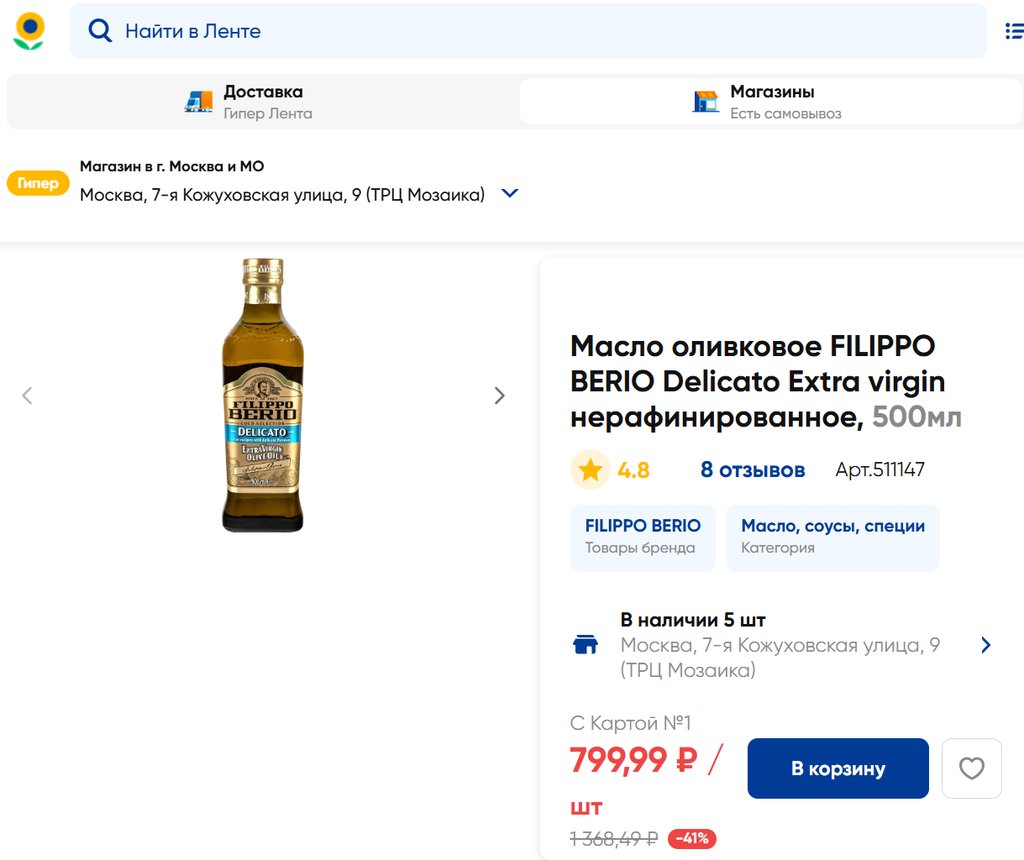Show next product image
The width and height of the screenshot is (1024, 860).
[499, 396]
